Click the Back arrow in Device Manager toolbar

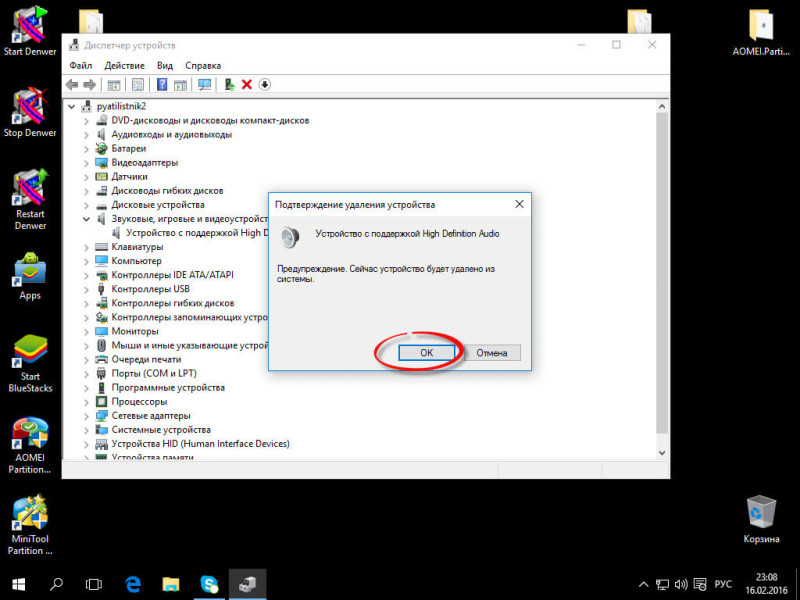(72, 85)
